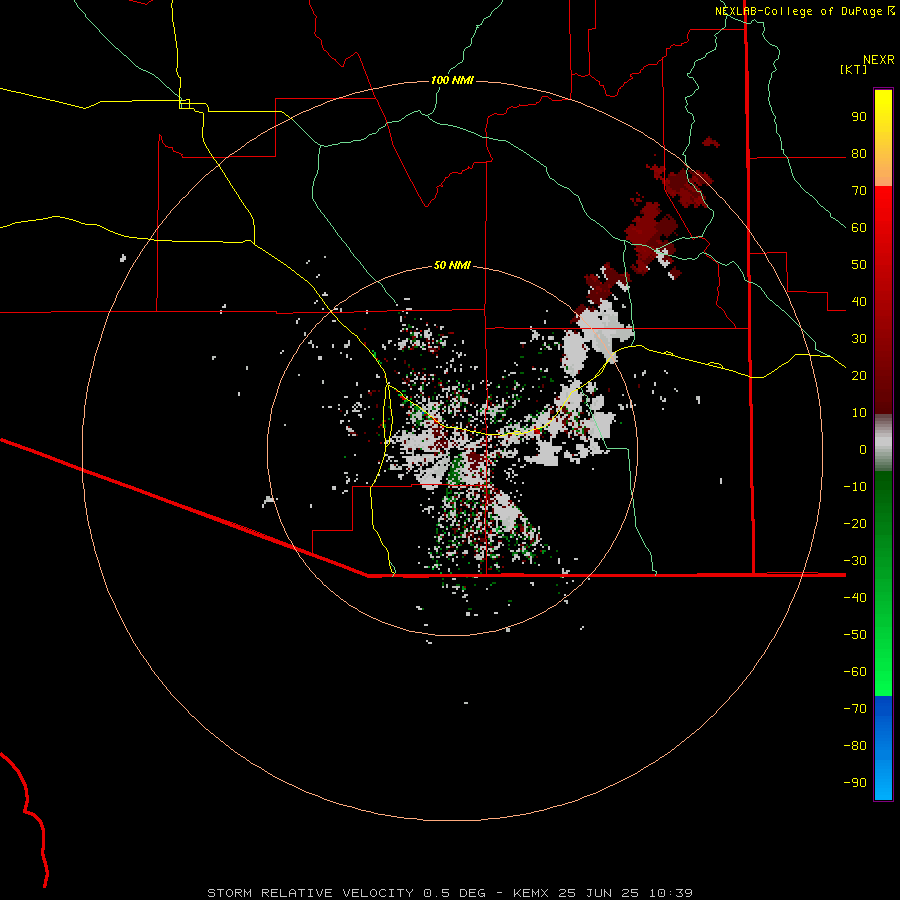Click the -90 value on the velocity scale

click(x=855, y=783)
